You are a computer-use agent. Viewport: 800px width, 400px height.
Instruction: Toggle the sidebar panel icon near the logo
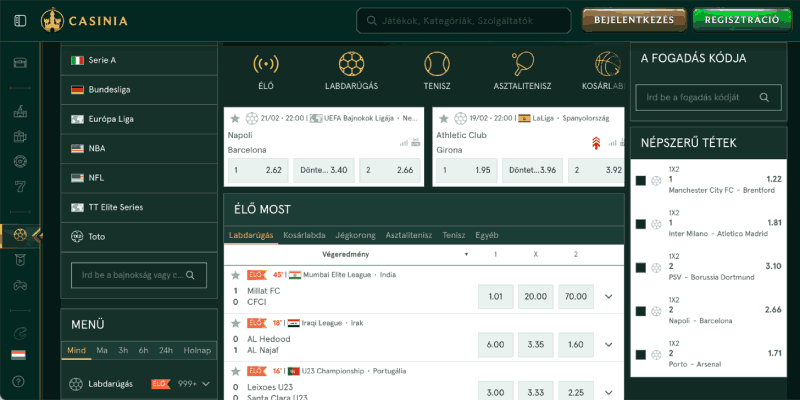pyautogui.click(x=20, y=21)
